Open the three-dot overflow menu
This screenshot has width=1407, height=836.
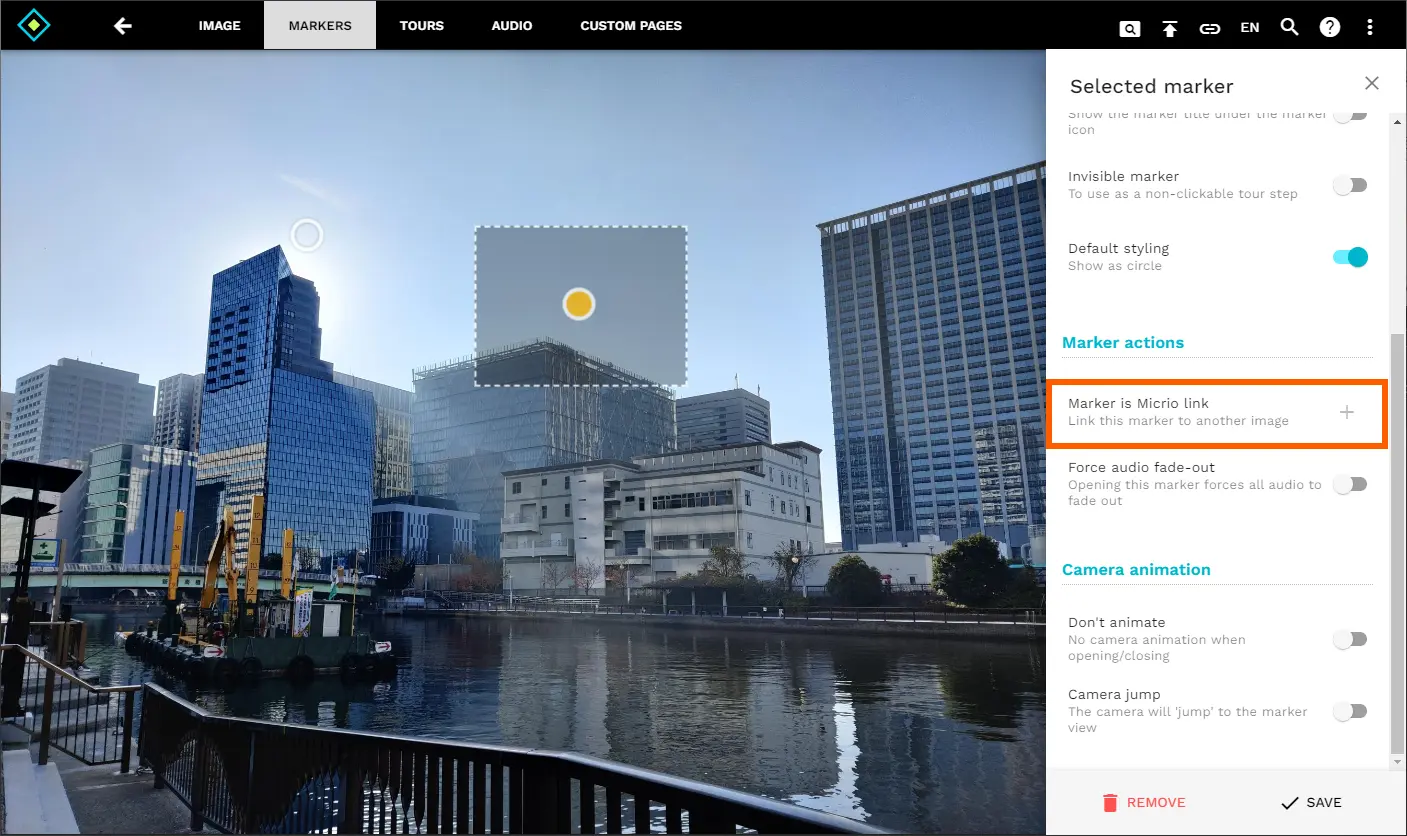(x=1370, y=27)
